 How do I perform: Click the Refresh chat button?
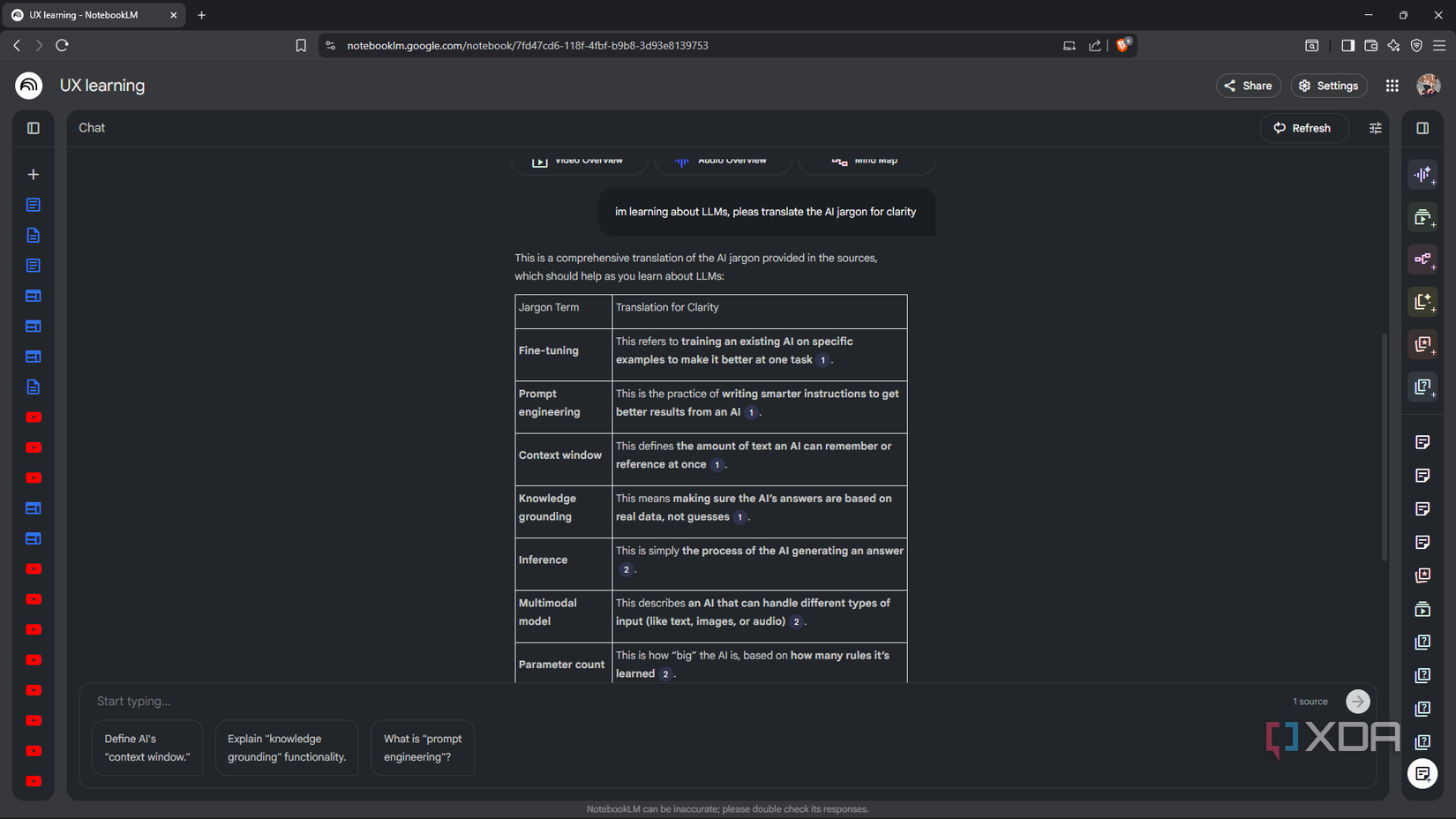1302,128
